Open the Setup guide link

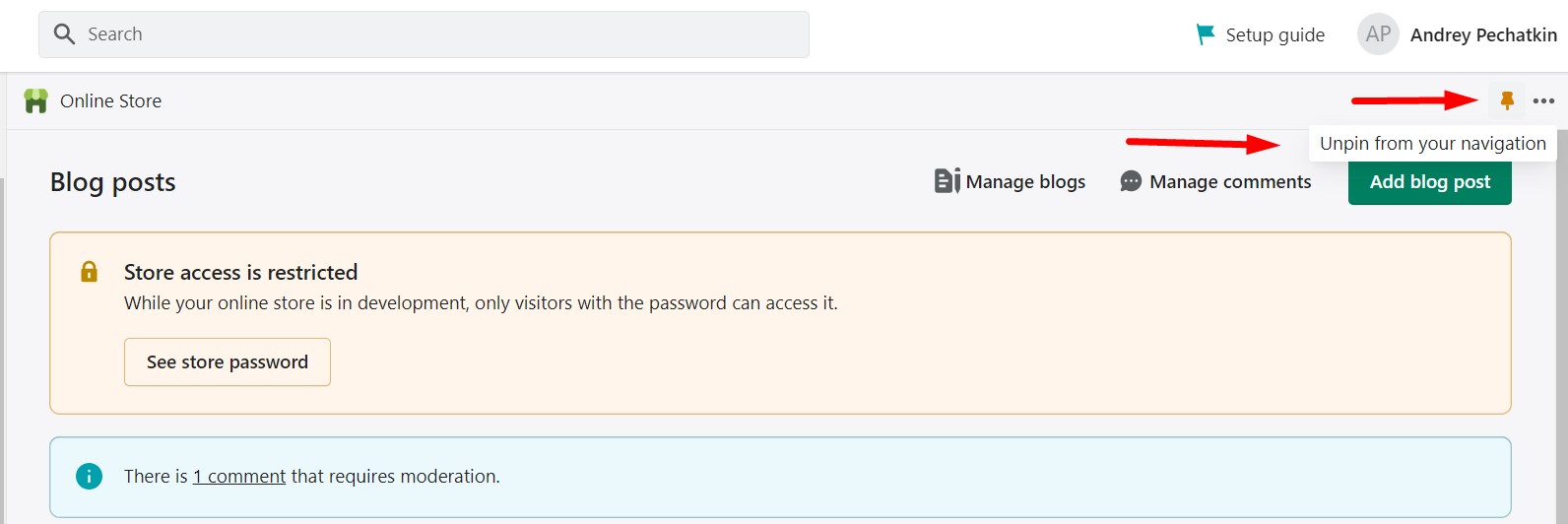point(1274,34)
